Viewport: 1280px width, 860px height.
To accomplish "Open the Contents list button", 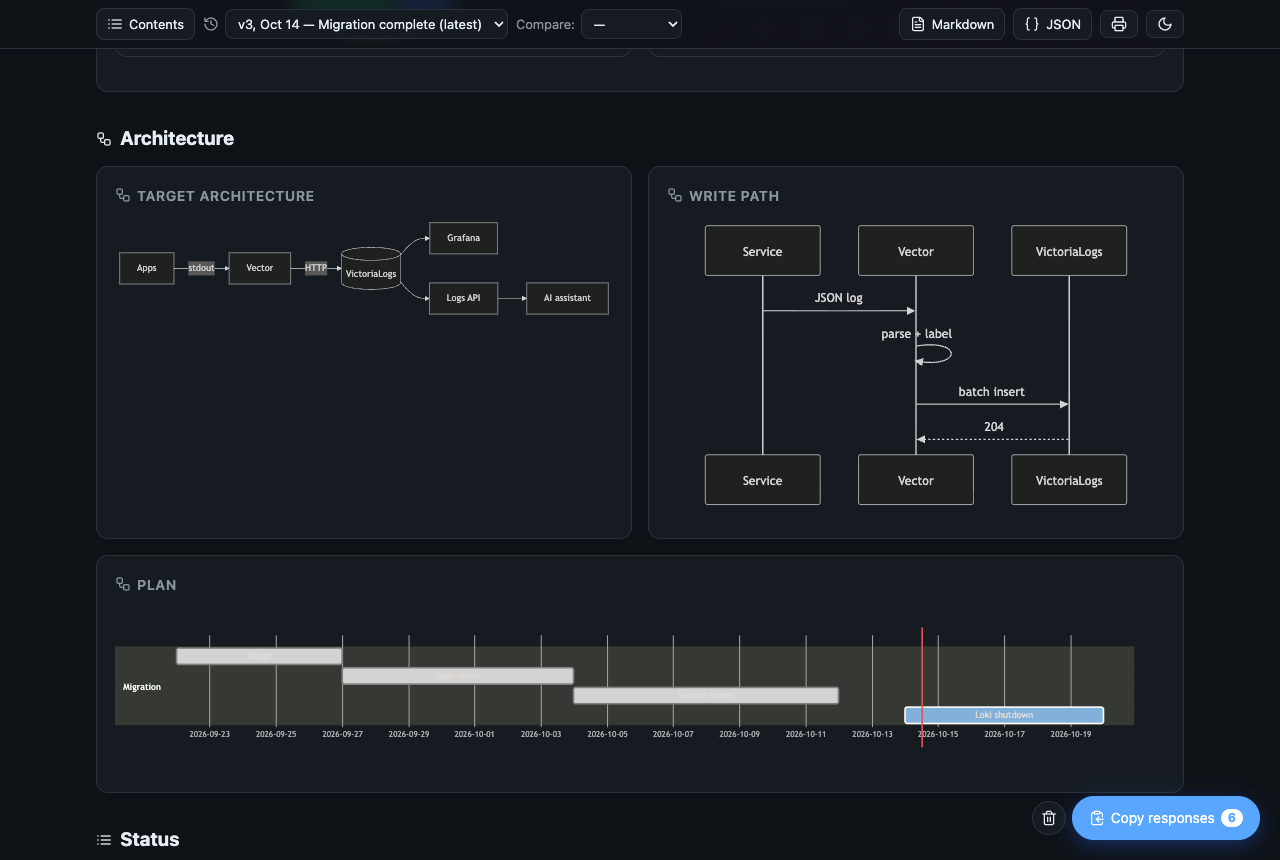I will point(145,24).
